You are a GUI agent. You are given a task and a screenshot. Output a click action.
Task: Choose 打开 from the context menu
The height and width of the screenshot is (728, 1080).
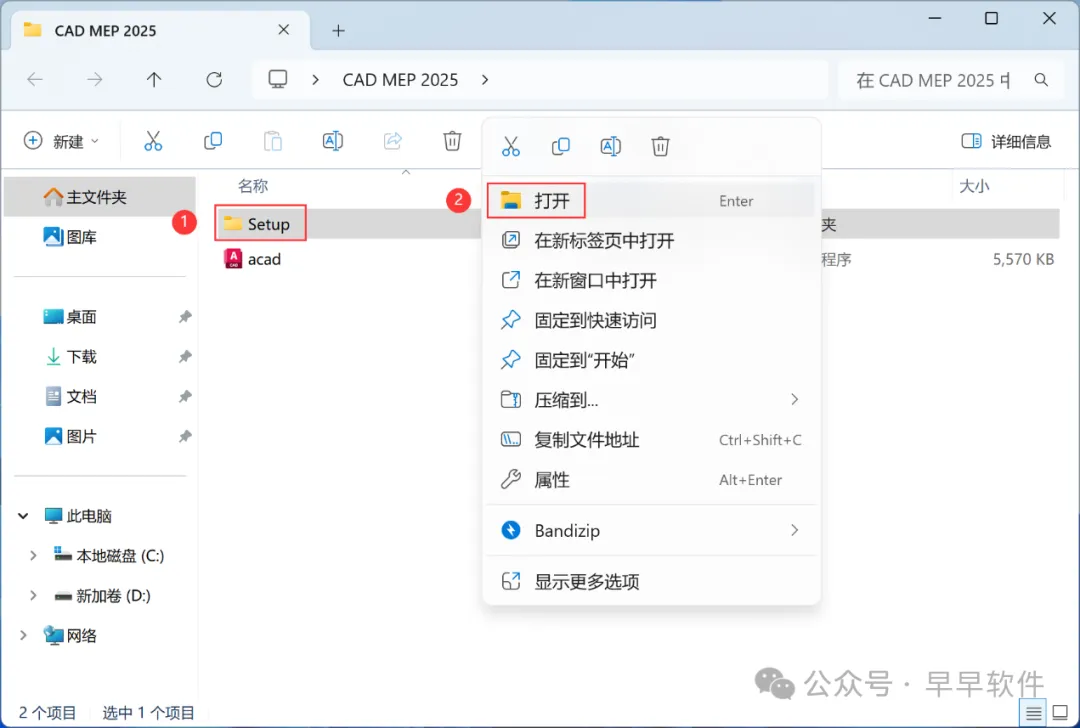(x=651, y=200)
